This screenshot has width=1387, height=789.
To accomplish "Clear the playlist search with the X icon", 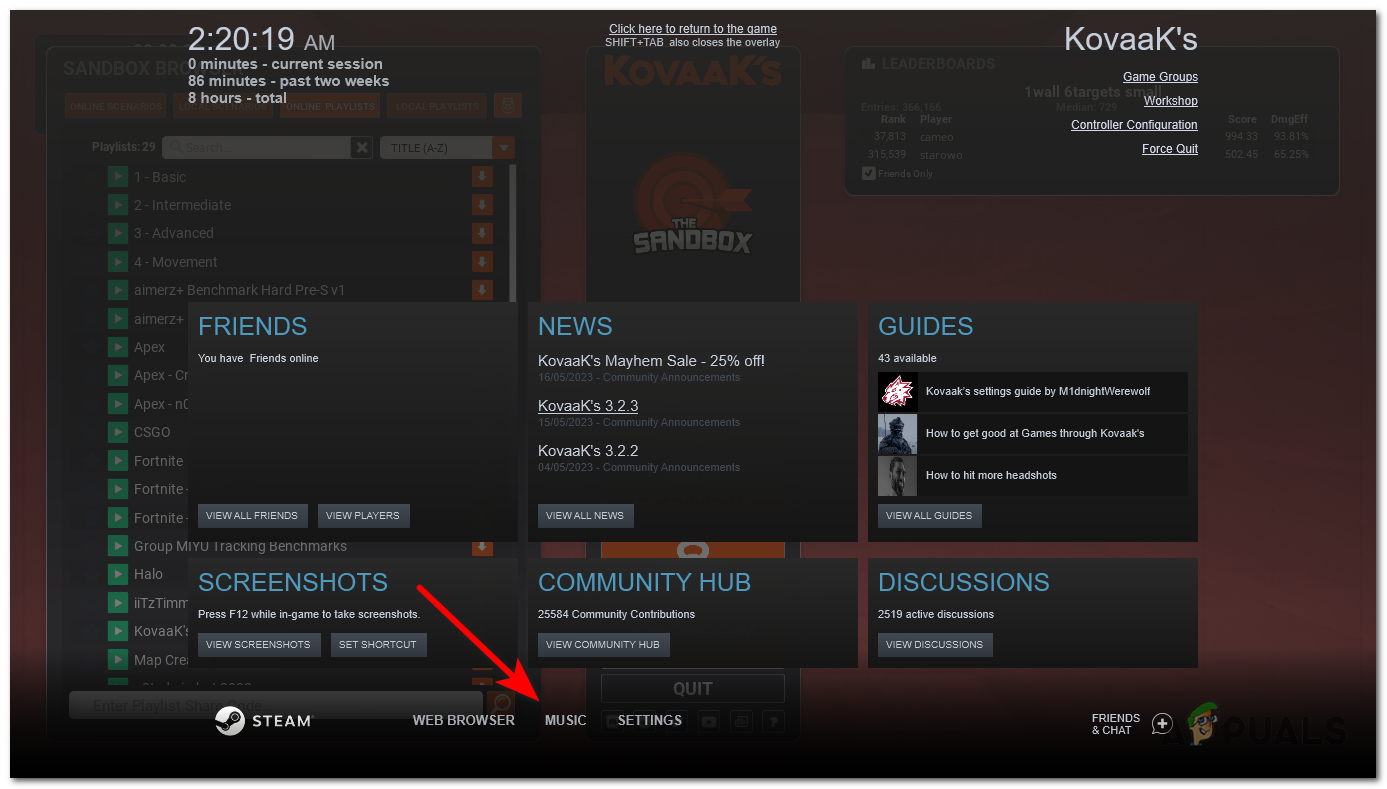I will click(361, 146).
